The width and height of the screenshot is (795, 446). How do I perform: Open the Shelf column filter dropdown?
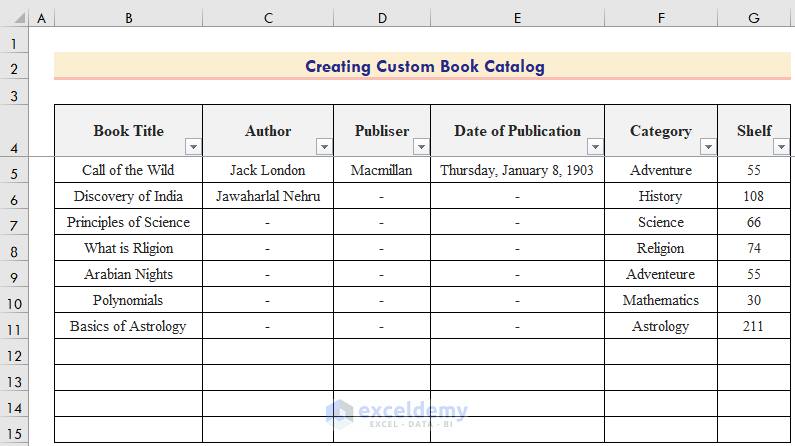(781, 147)
